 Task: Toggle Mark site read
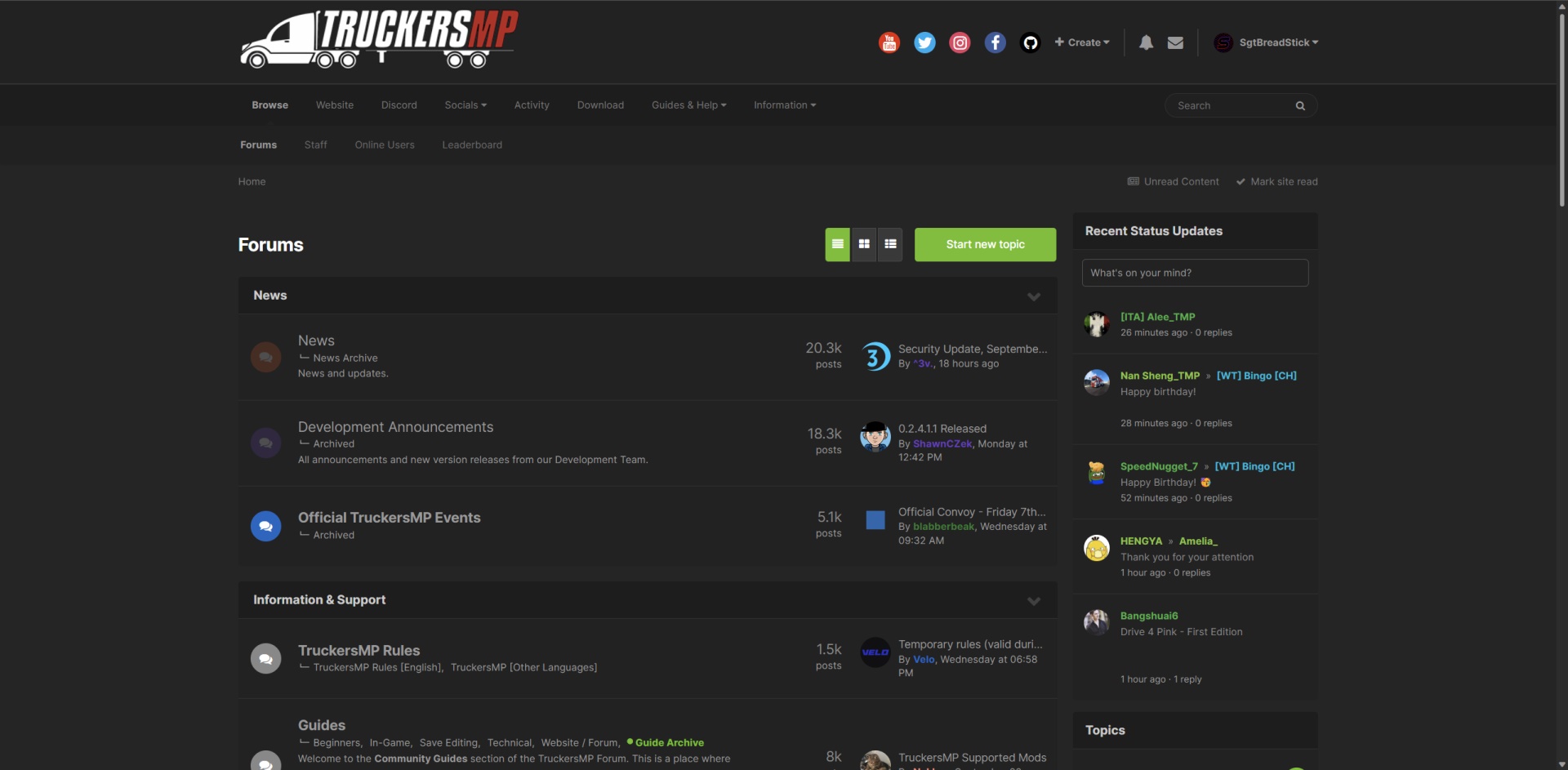pyautogui.click(x=1276, y=181)
